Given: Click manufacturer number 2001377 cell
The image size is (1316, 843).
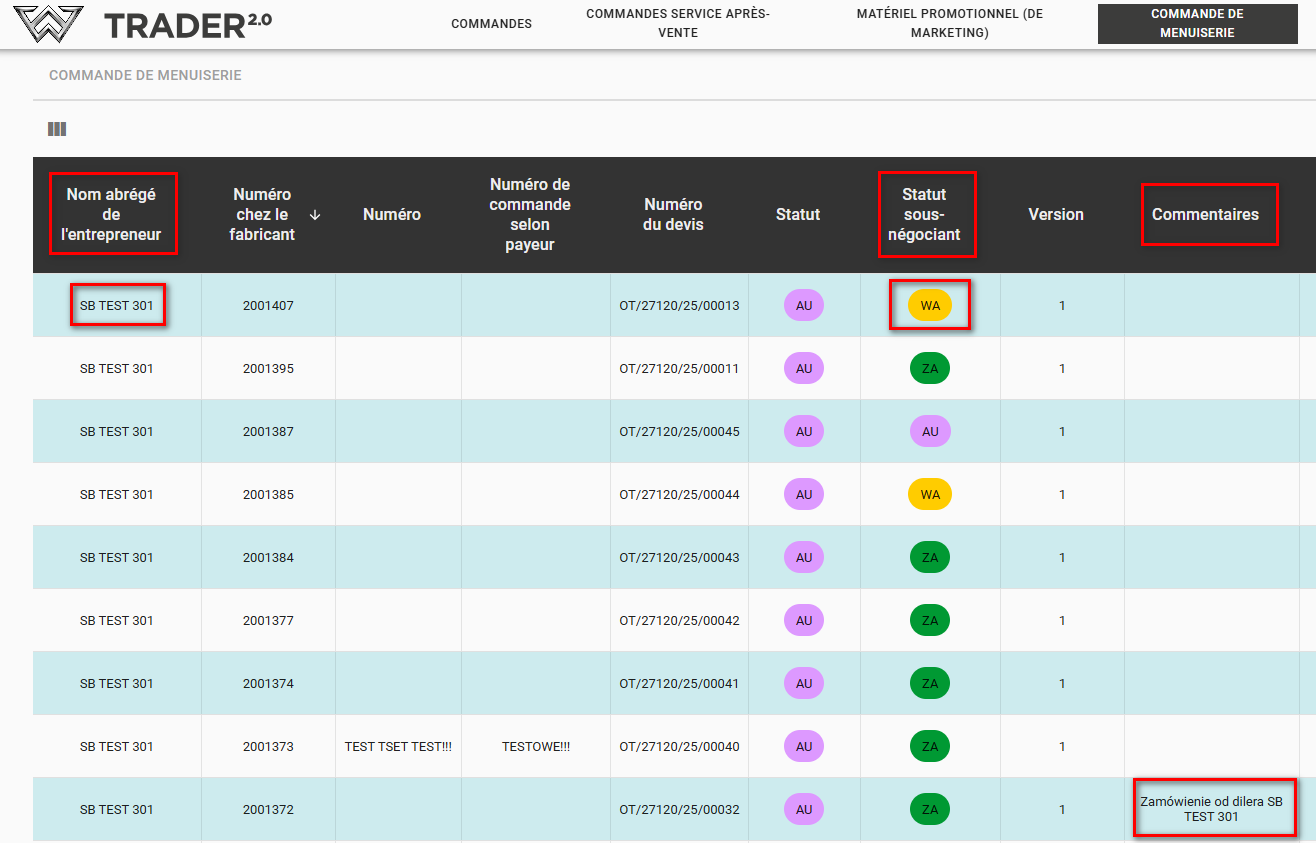Looking at the screenshot, I should (268, 621).
